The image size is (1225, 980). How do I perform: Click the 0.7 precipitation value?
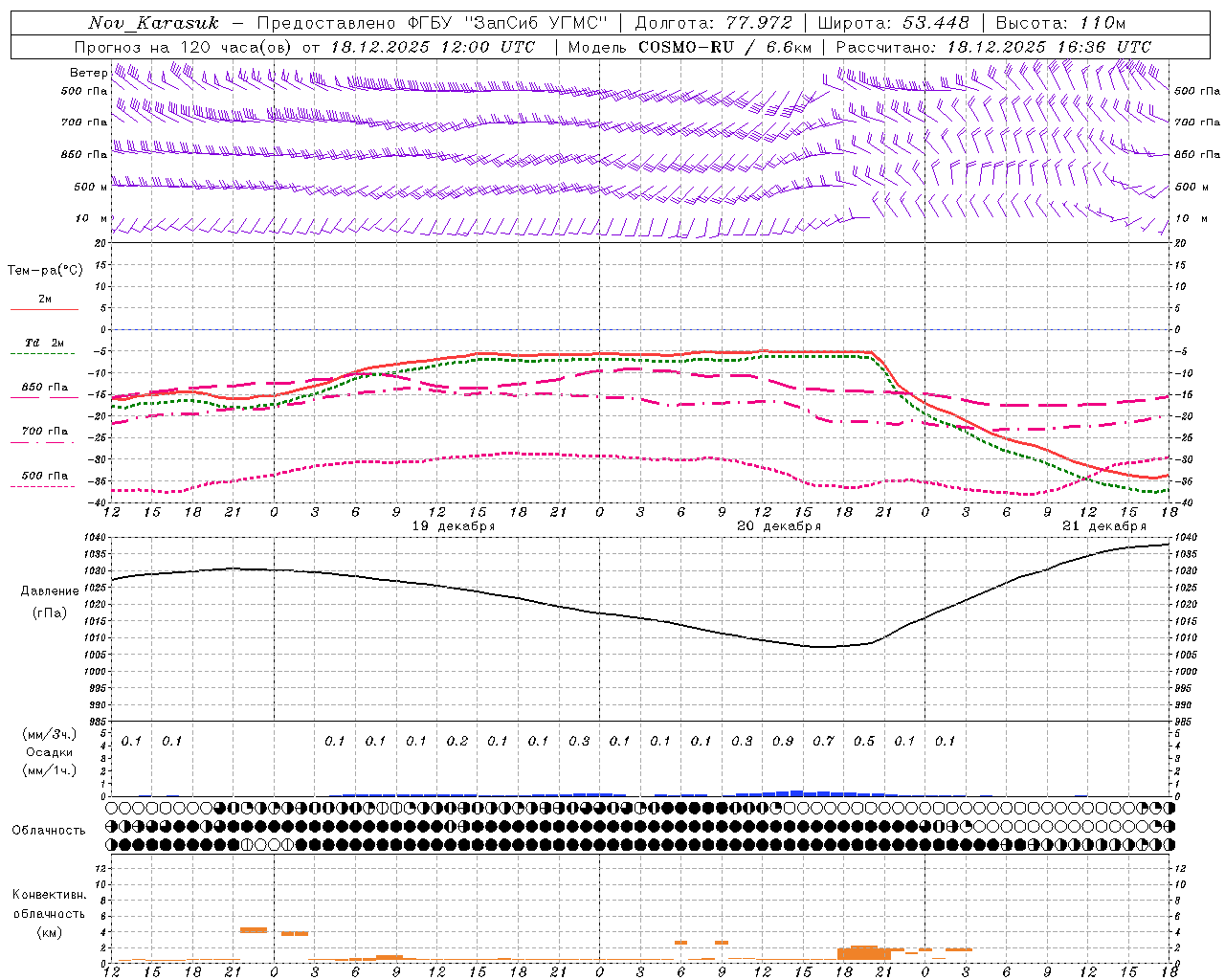(x=824, y=742)
